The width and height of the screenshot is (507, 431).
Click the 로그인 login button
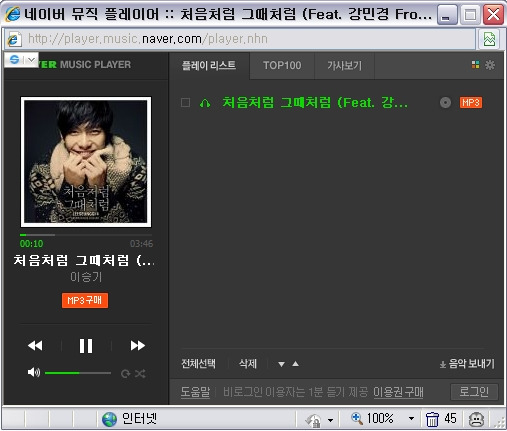474,392
